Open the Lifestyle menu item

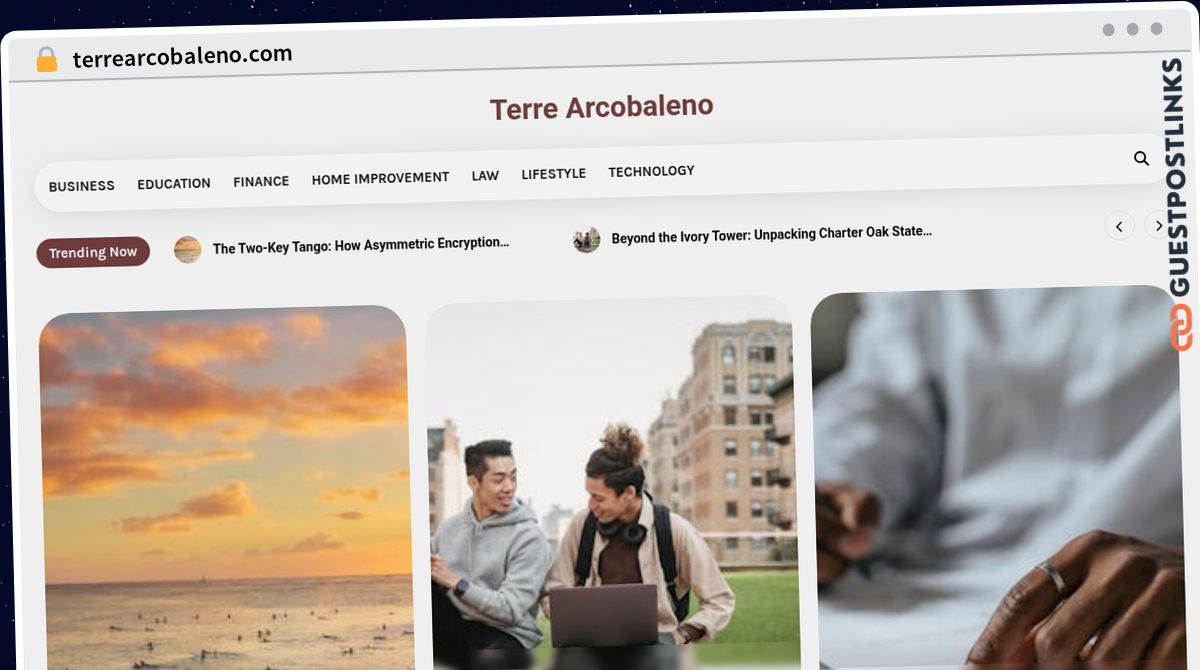click(553, 173)
